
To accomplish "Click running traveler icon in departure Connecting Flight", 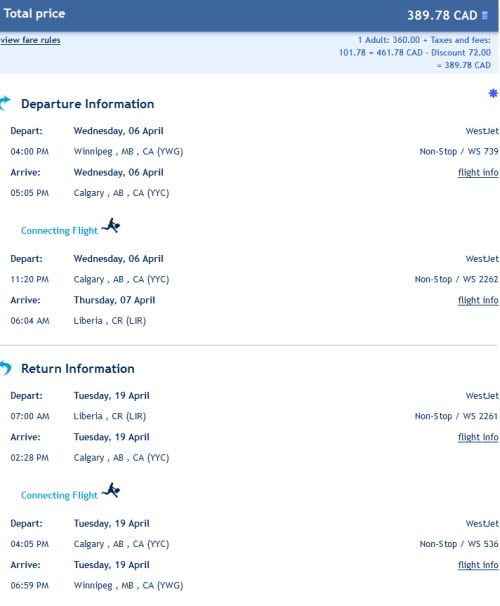I will pyautogui.click(x=111, y=226).
